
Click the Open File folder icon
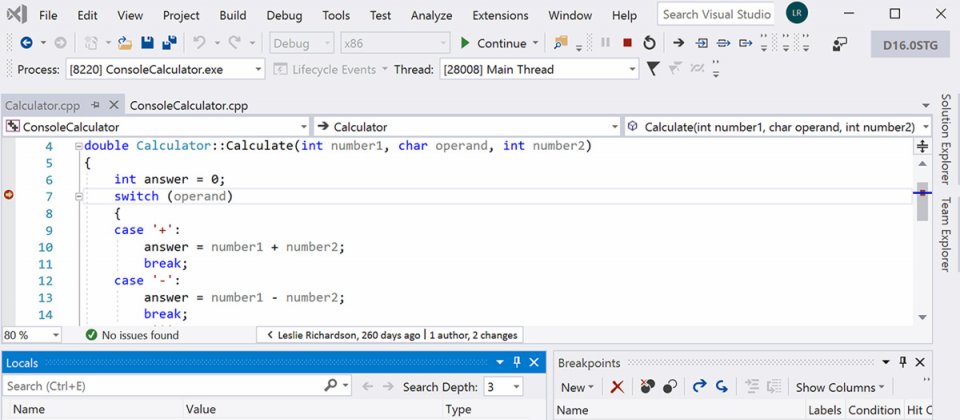[x=125, y=43]
